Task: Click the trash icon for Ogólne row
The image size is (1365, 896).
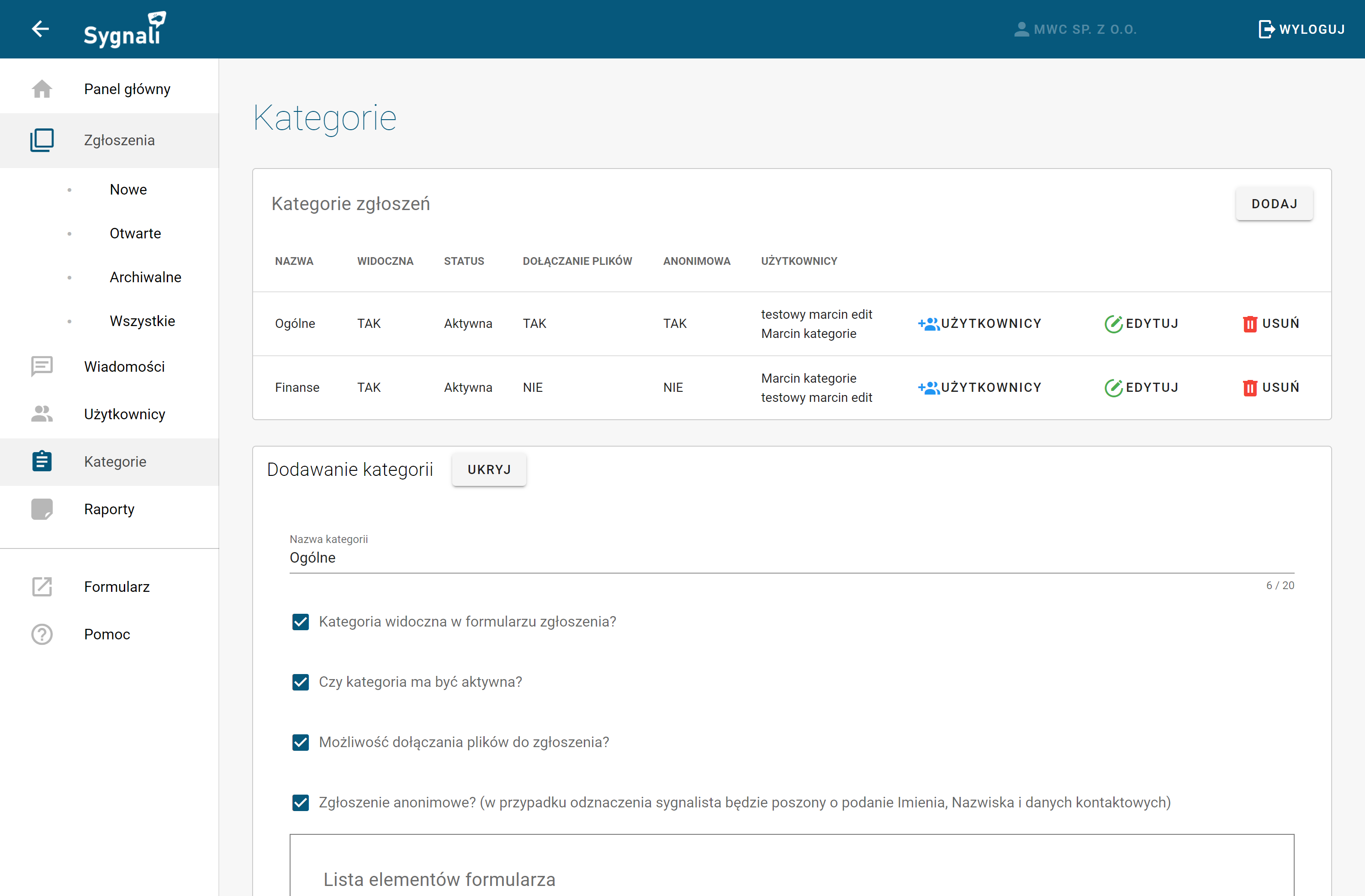Action: pyautogui.click(x=1250, y=324)
